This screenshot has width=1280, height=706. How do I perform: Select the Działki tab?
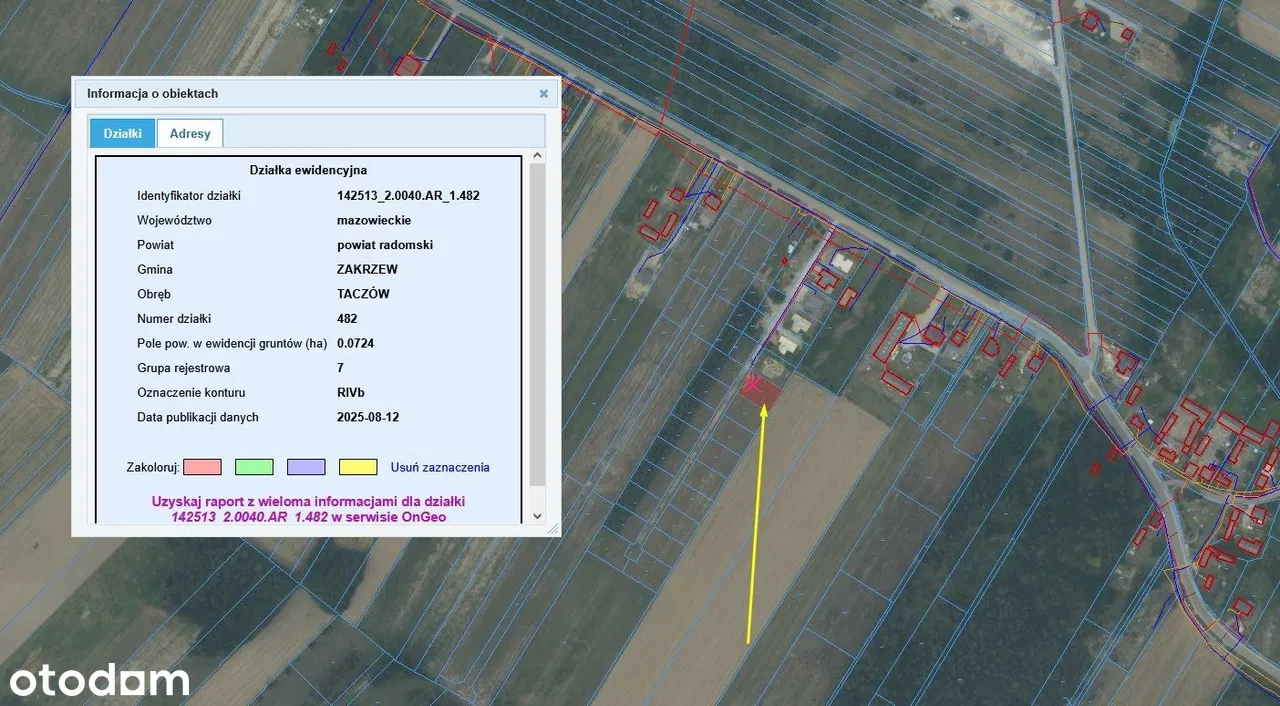point(122,133)
